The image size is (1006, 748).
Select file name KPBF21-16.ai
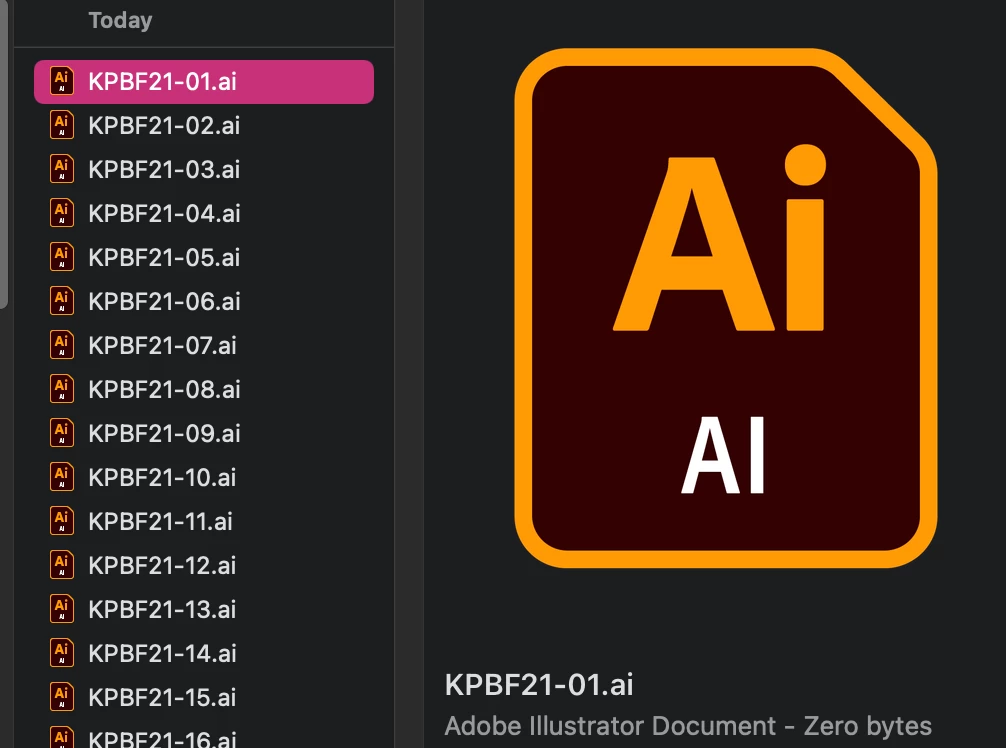point(162,738)
